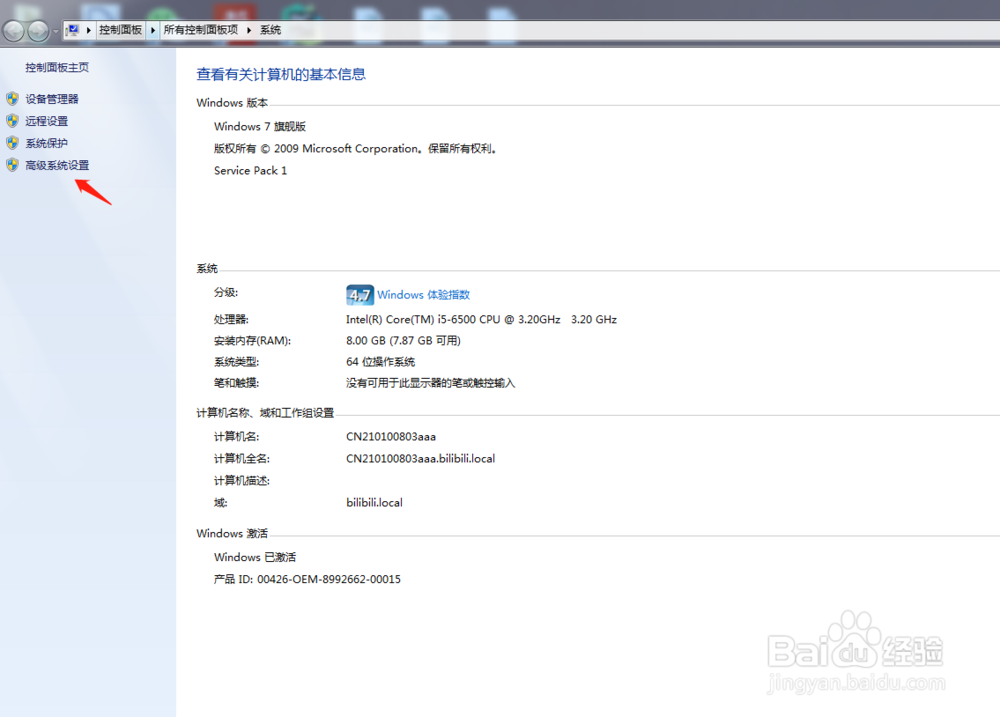The height and width of the screenshot is (717, 1000).
Task: Click the domain value bilibili.local
Action: click(374, 502)
